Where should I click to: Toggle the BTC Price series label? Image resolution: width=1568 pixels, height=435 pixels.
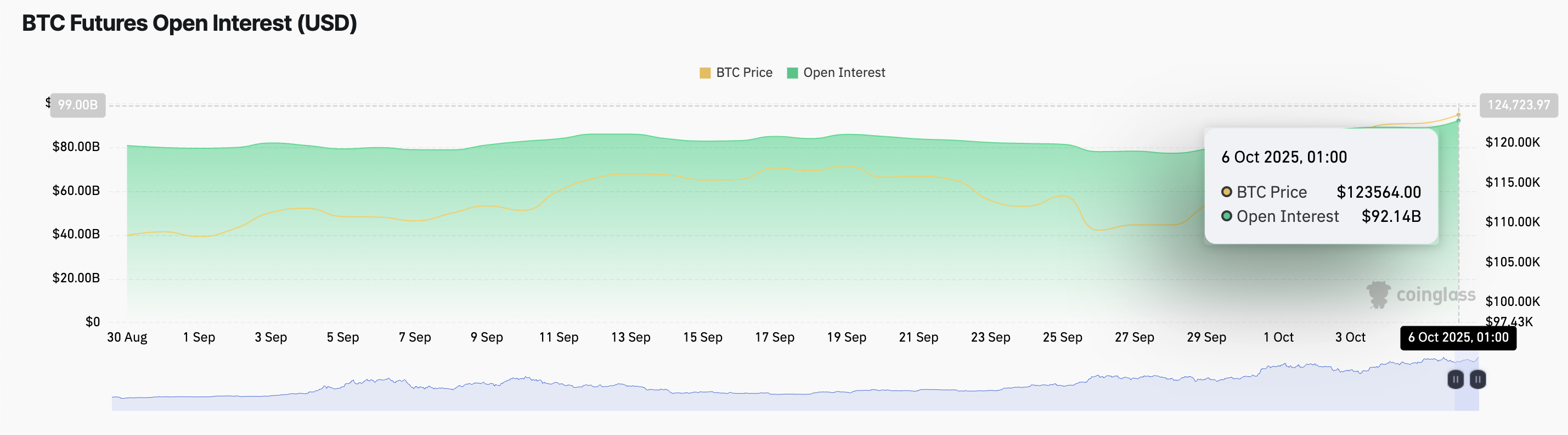pyautogui.click(x=744, y=72)
